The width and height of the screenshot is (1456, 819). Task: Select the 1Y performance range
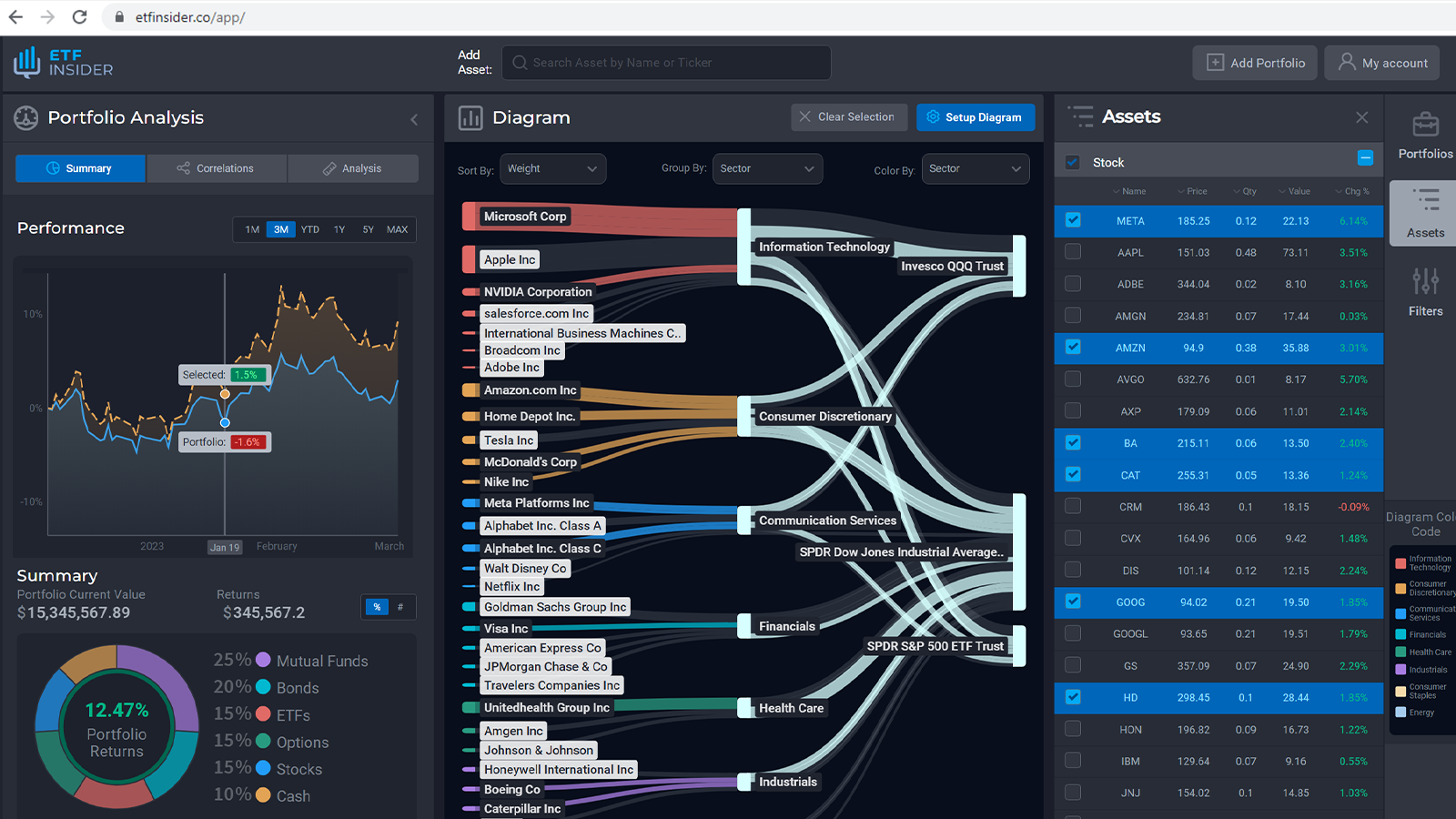[339, 229]
